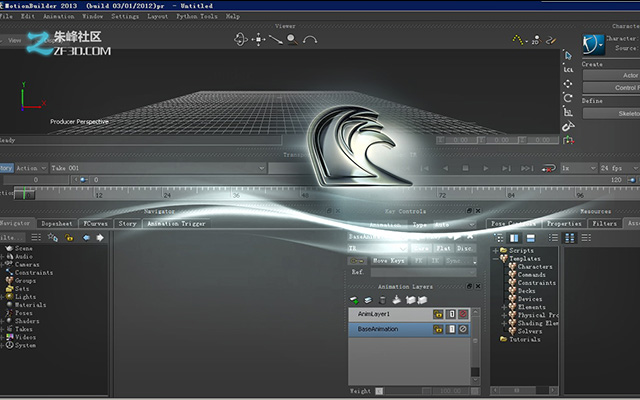Toggle the FK button in Key Controls
The height and width of the screenshot is (400, 640).
pos(418,260)
